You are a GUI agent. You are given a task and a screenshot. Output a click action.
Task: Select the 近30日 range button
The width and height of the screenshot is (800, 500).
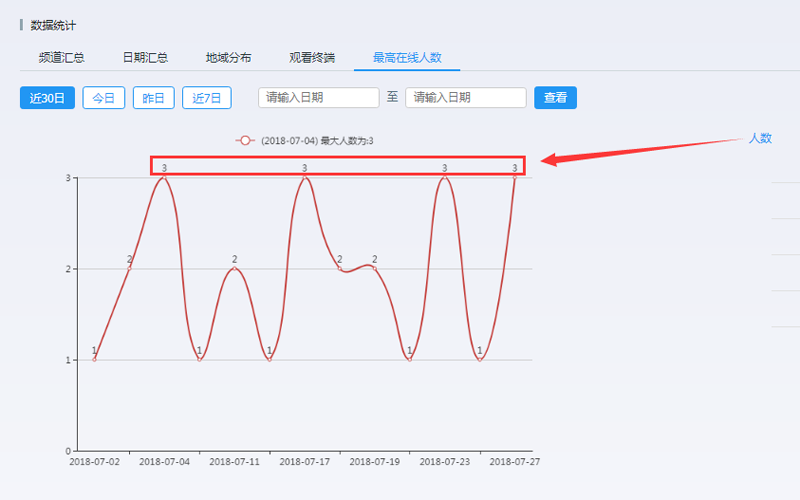point(47,98)
